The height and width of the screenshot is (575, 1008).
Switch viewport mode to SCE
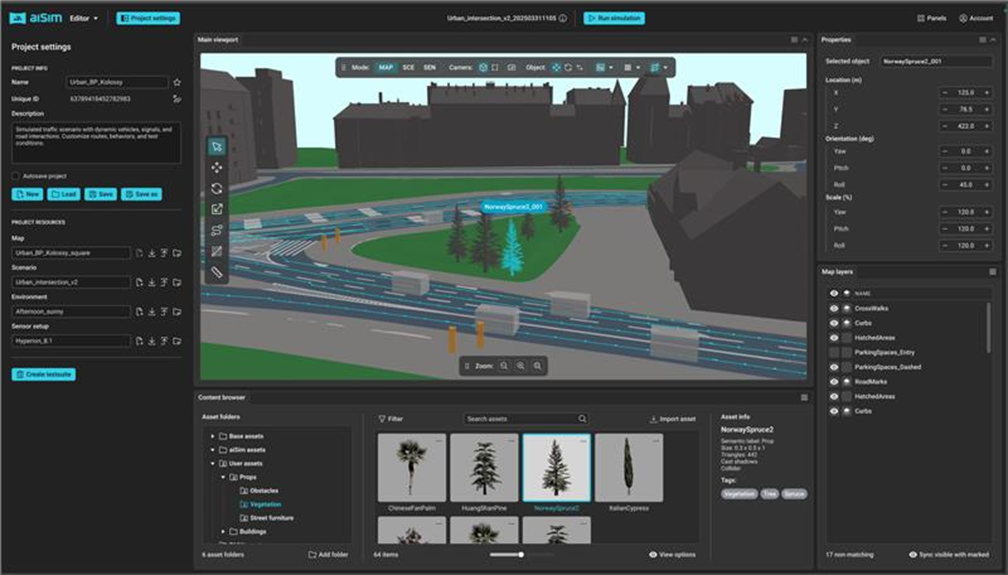pos(408,68)
